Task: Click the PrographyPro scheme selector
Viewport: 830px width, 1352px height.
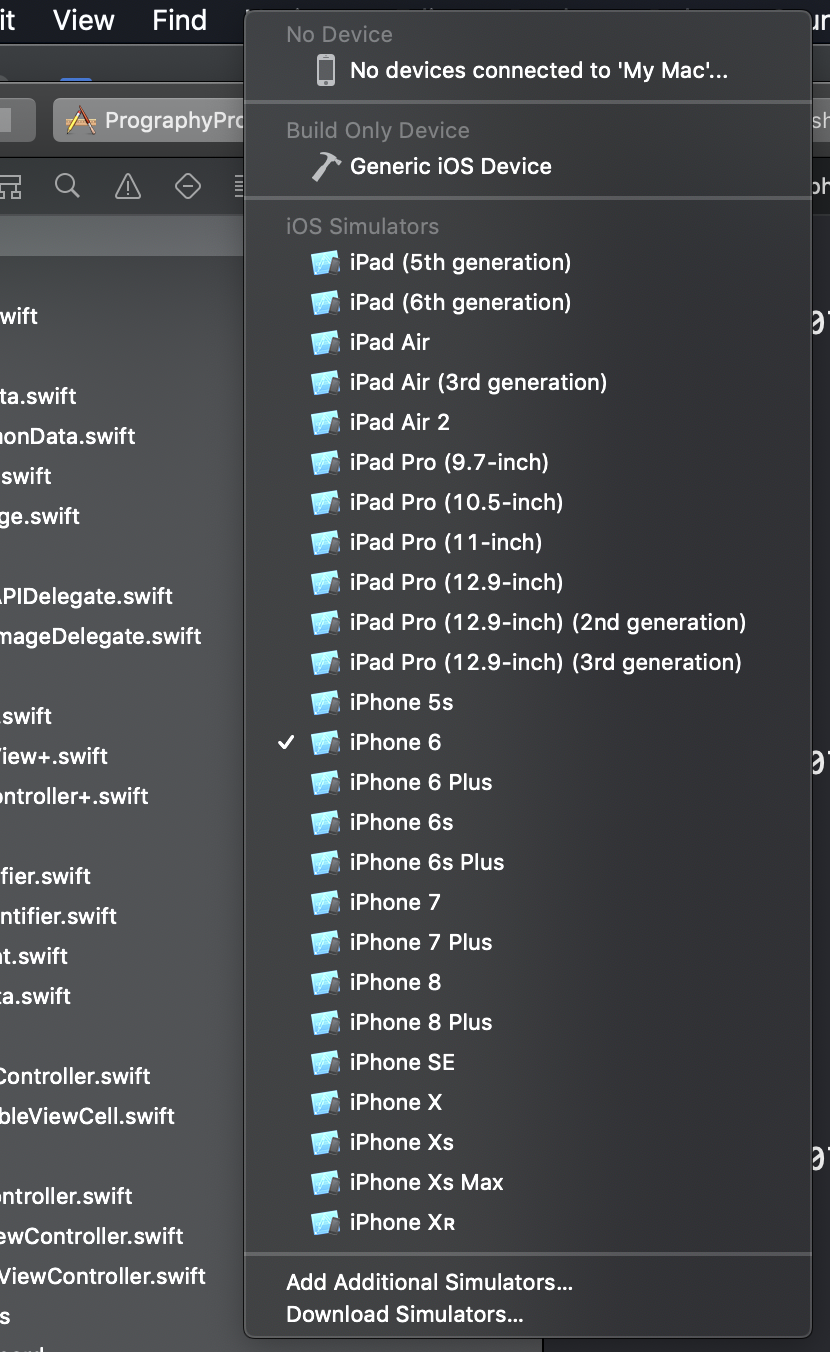Action: tap(149, 121)
